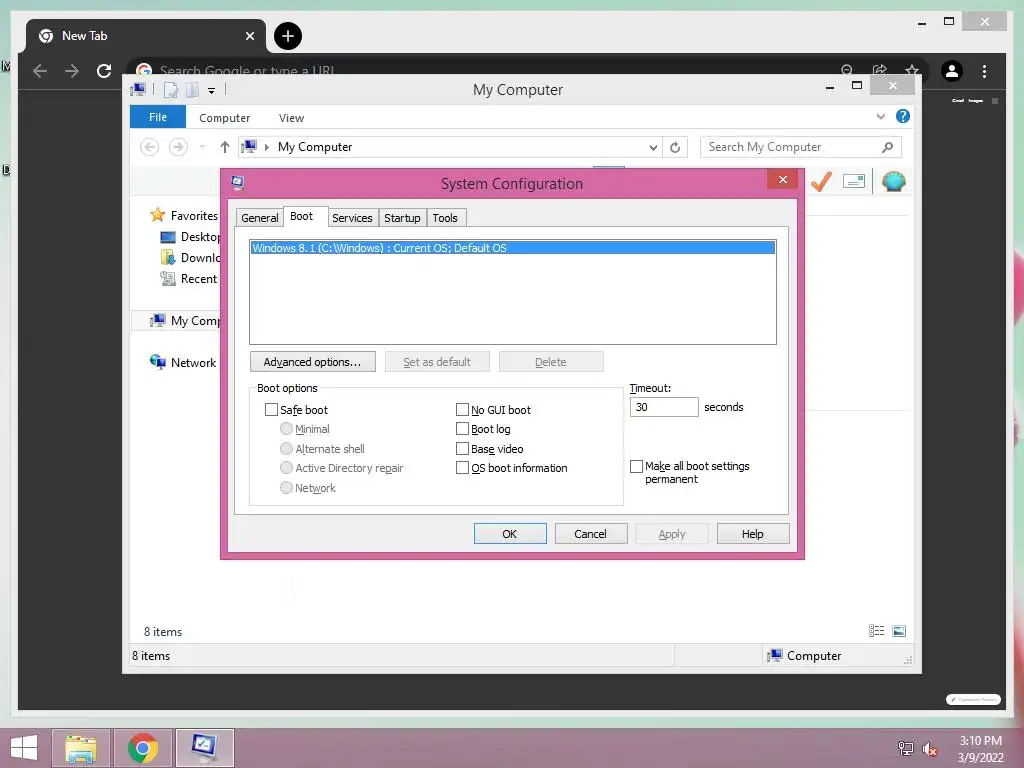This screenshot has width=1024, height=768.
Task: Switch to large icons view in Explorer
Action: [x=899, y=630]
